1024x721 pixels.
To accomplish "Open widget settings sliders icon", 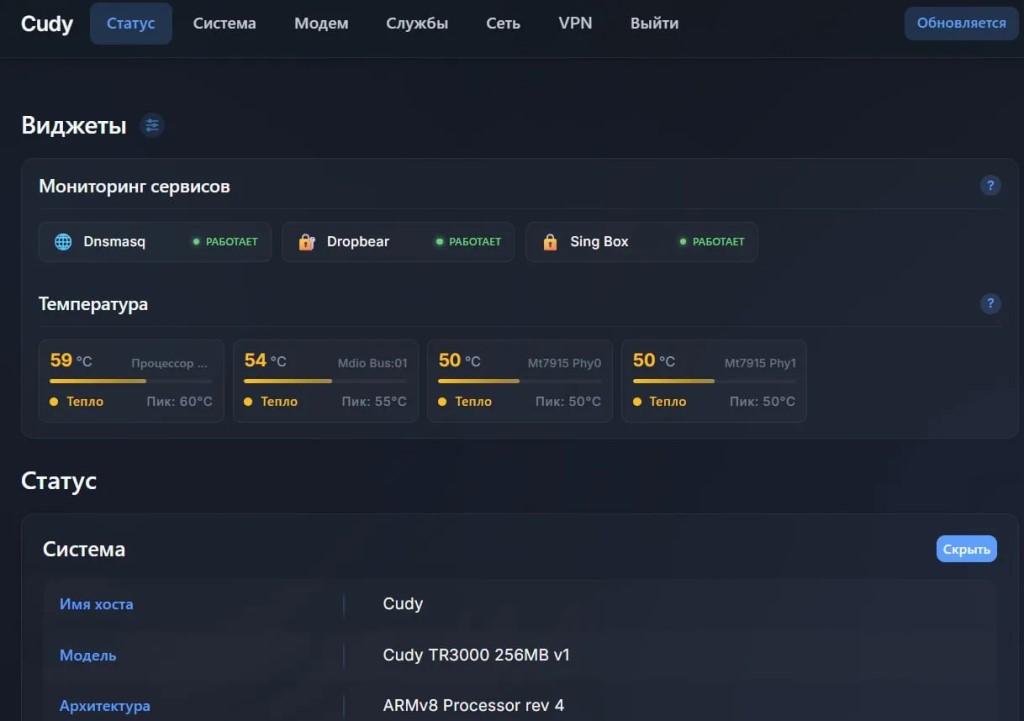I will tap(152, 125).
